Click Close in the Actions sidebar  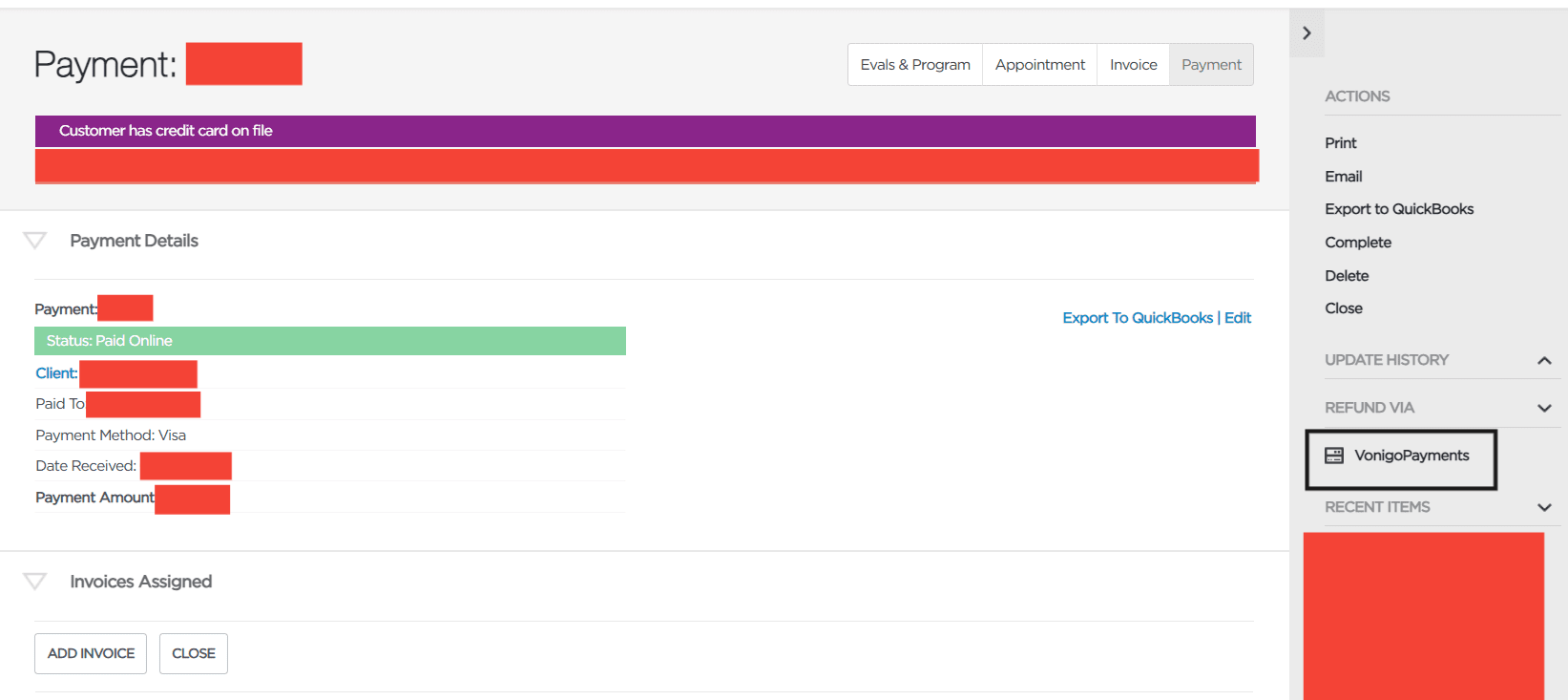tap(1344, 308)
